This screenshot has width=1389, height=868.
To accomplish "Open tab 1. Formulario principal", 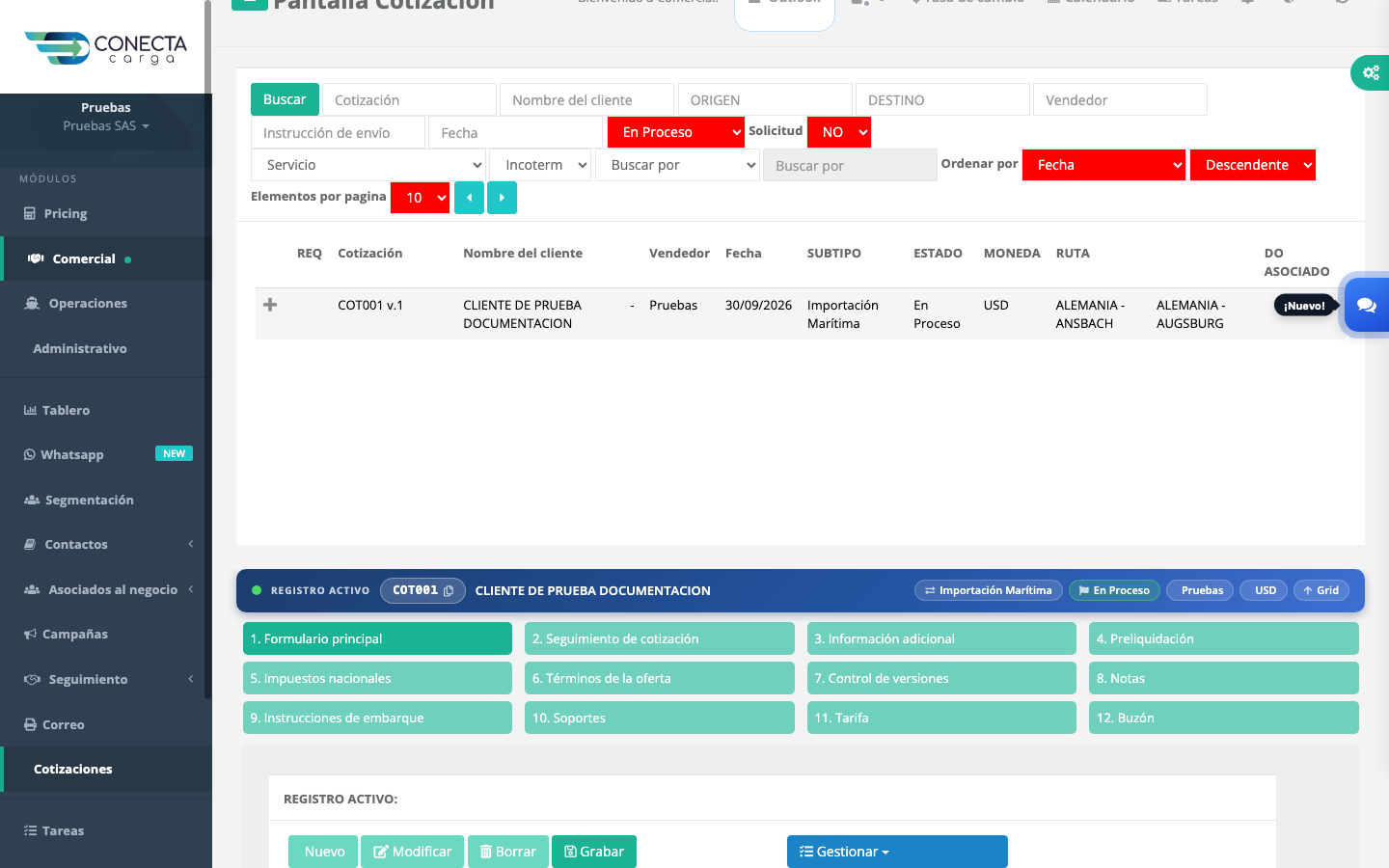I will [377, 638].
